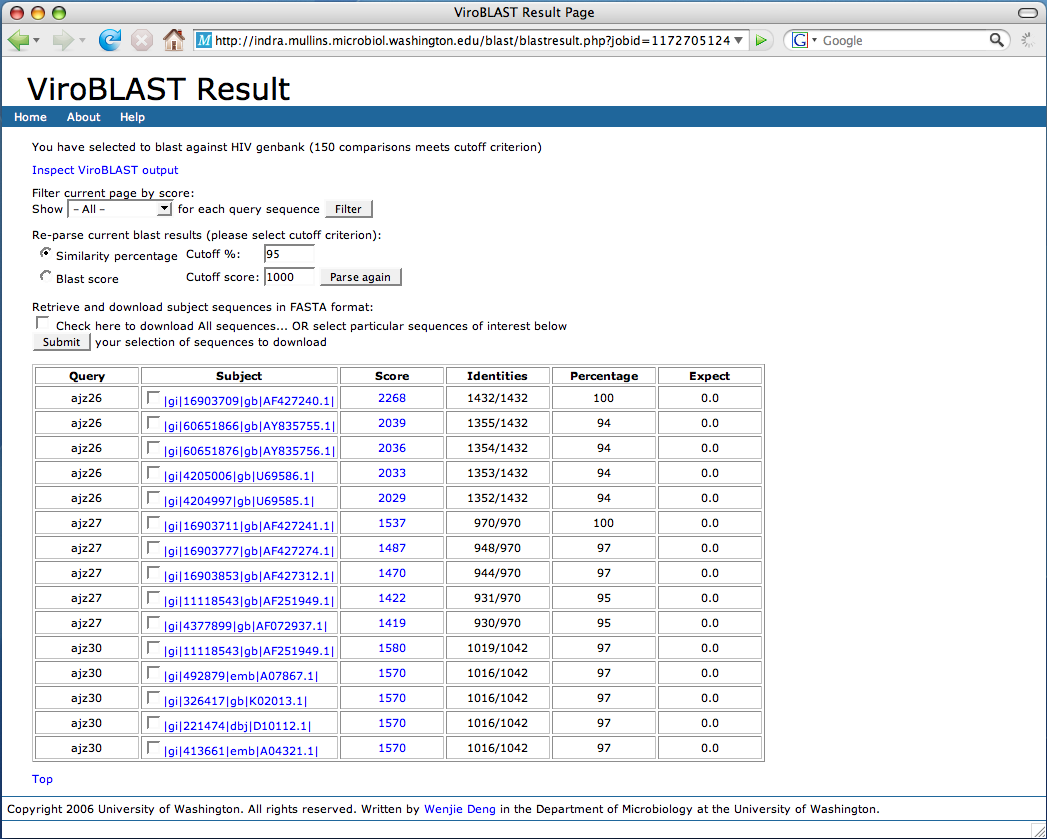Click the site favicon in the address bar
Image resolution: width=1047 pixels, height=839 pixels.
204,41
